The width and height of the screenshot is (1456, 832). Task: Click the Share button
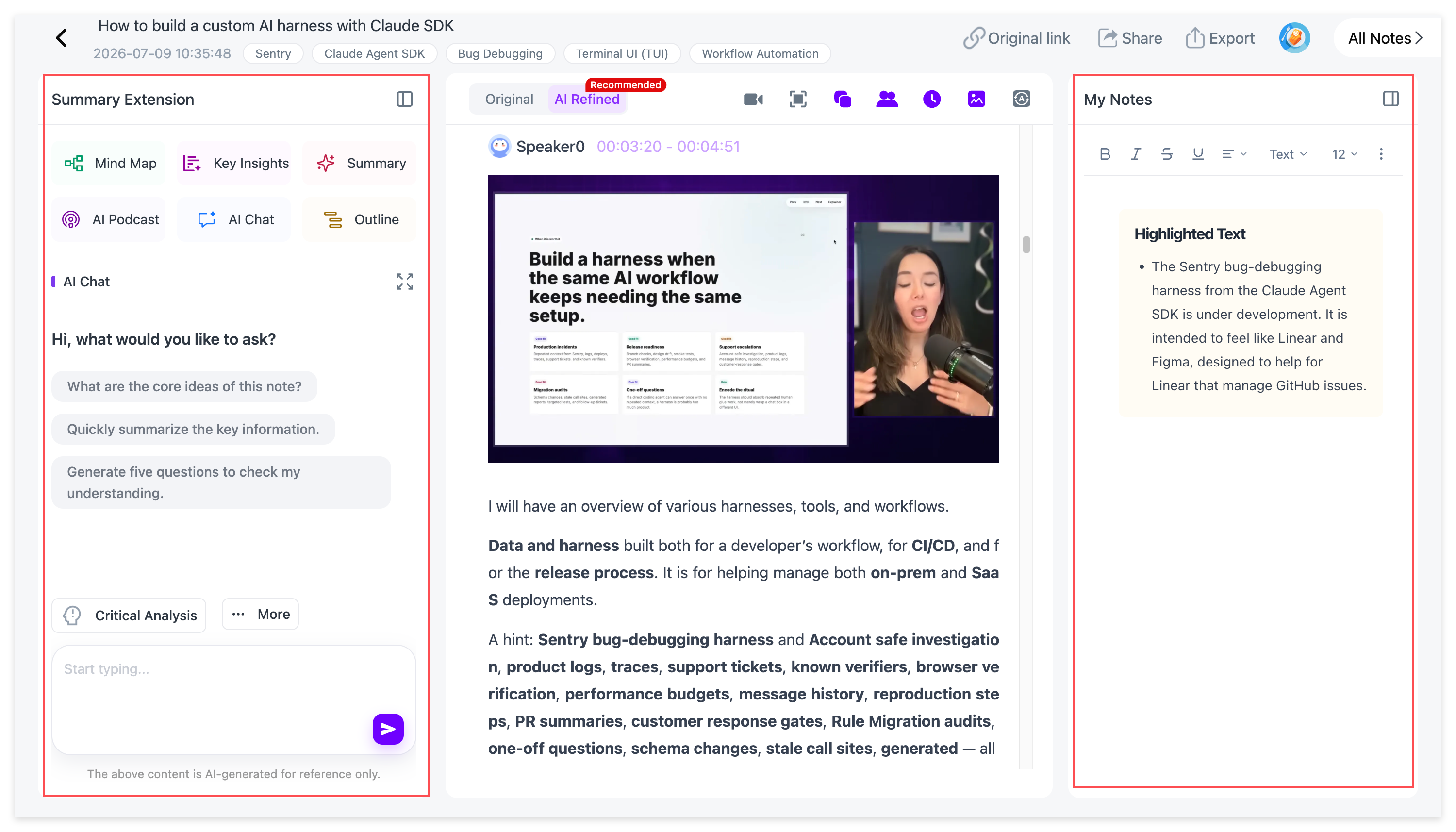click(1130, 38)
